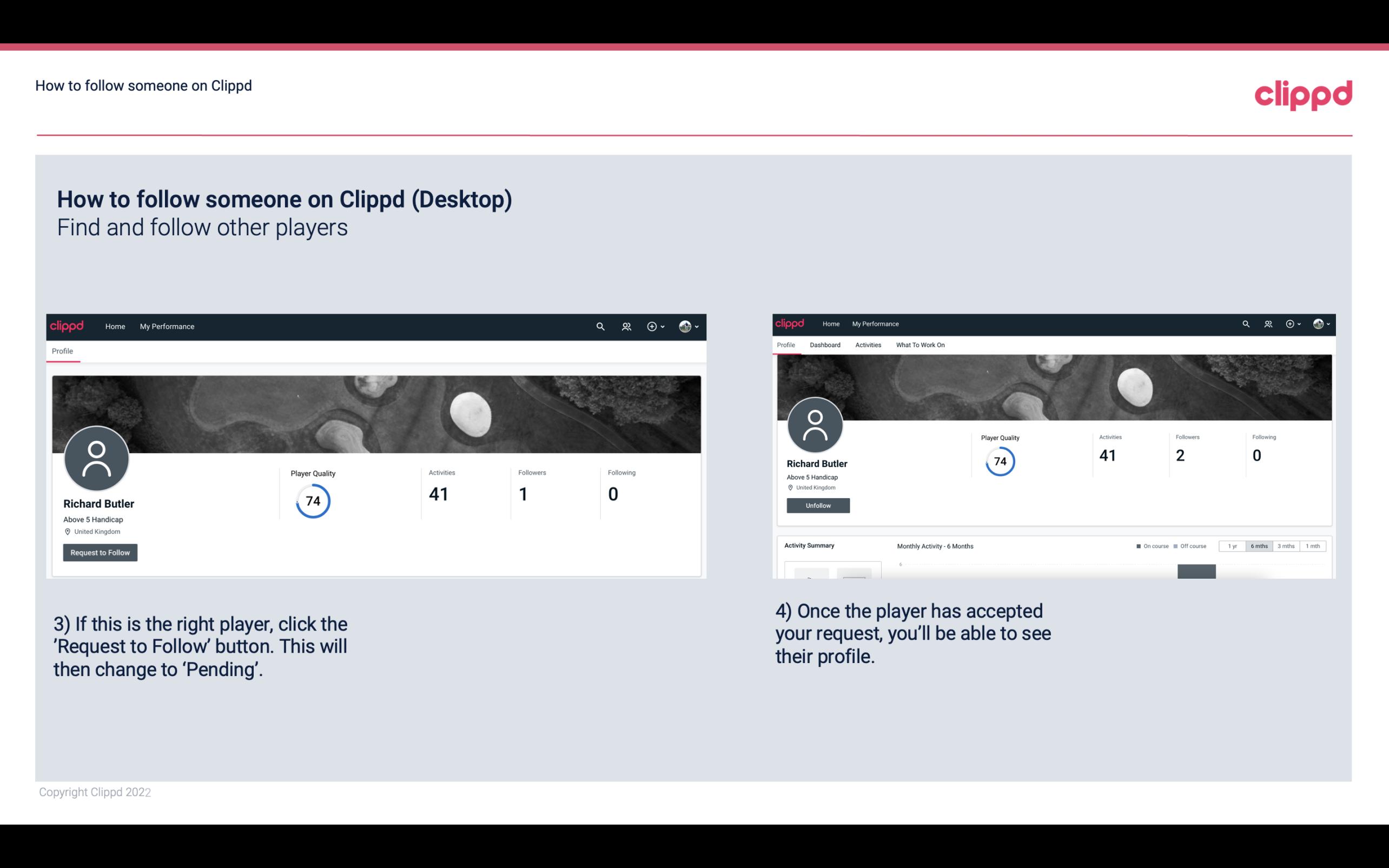Select the 'Home' menu item in navbar

(115, 326)
